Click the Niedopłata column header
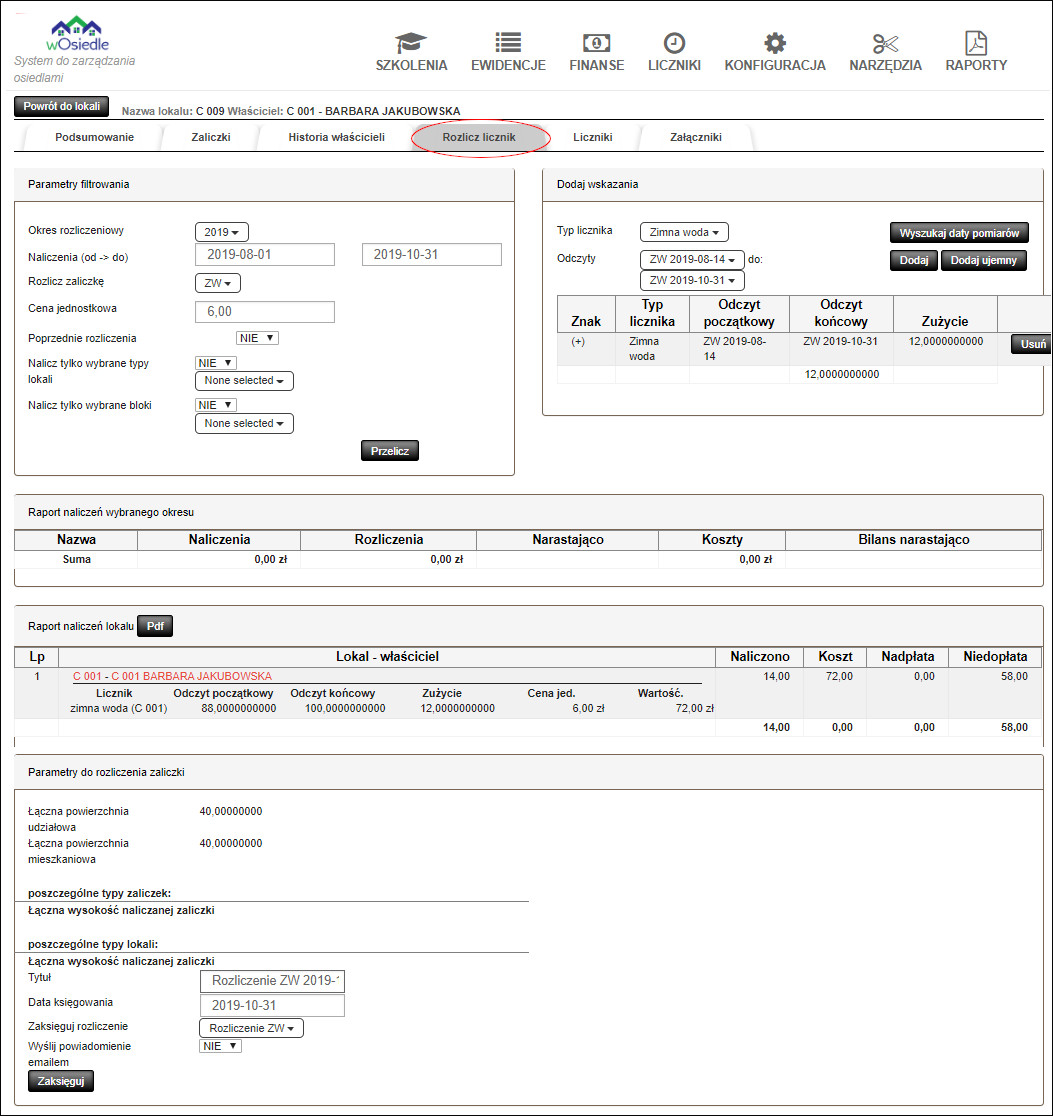 point(995,657)
